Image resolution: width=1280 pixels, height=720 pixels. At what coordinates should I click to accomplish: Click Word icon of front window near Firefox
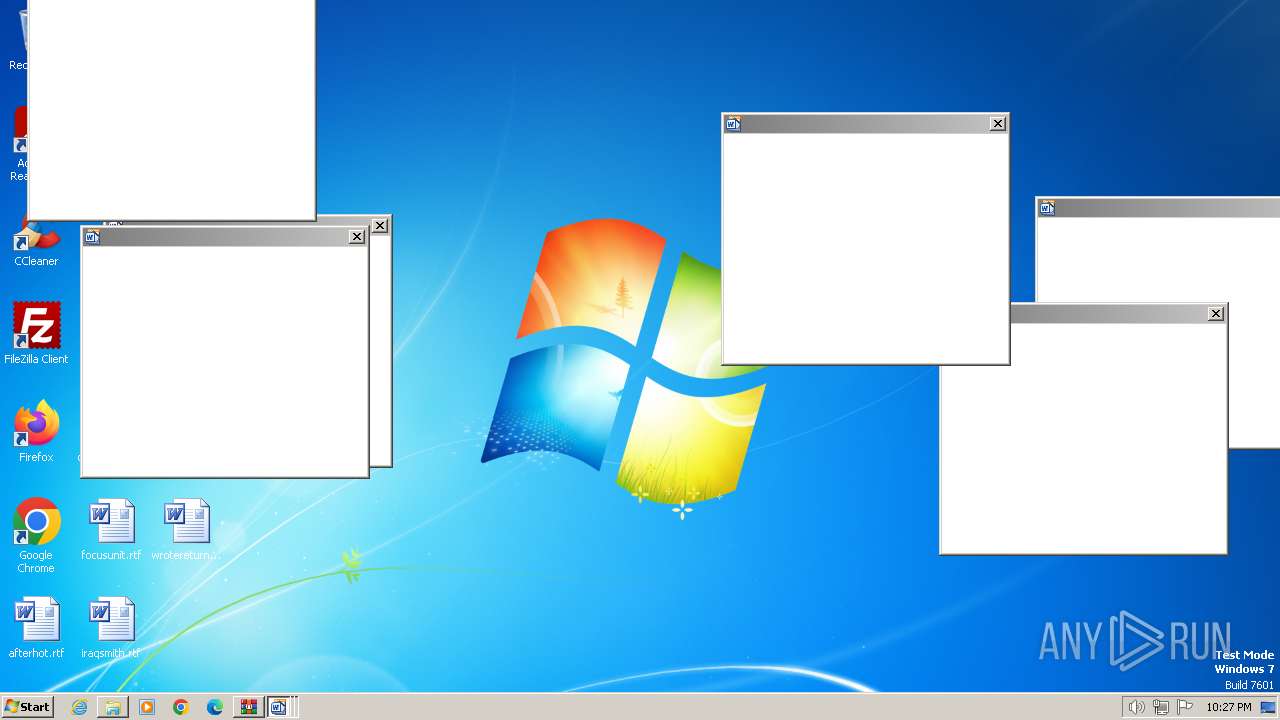92,237
